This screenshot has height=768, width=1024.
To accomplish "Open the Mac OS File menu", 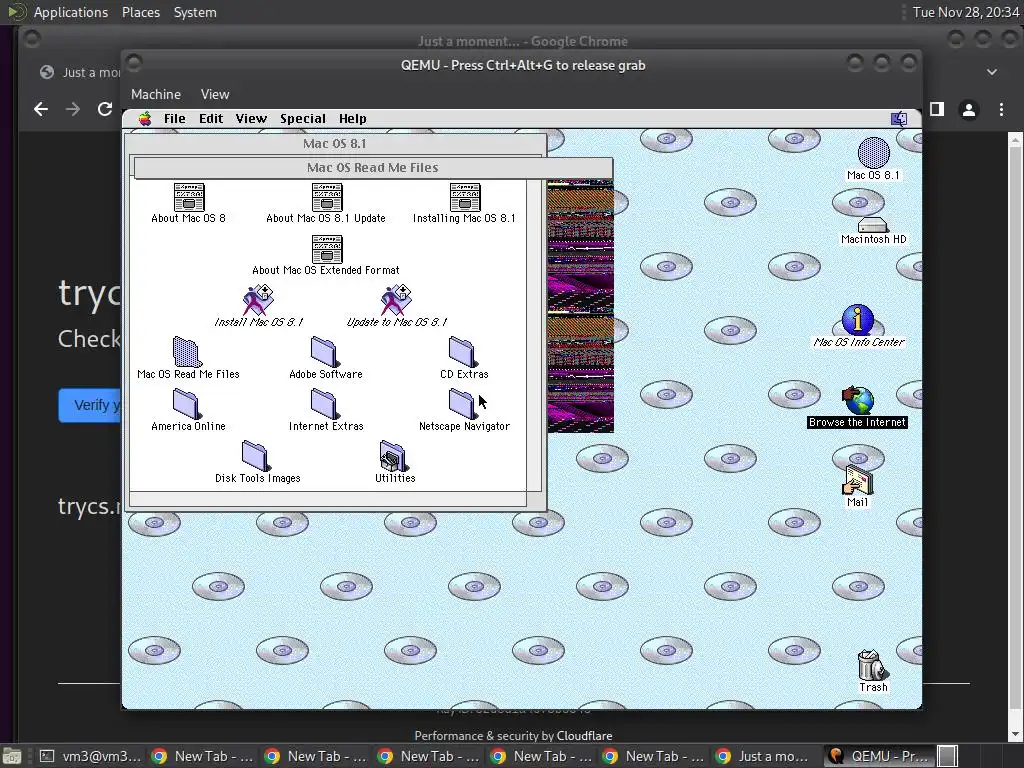I will 174,119.
